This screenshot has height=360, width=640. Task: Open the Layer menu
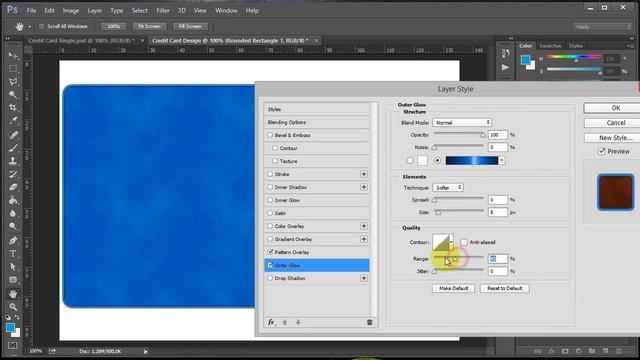pos(95,11)
